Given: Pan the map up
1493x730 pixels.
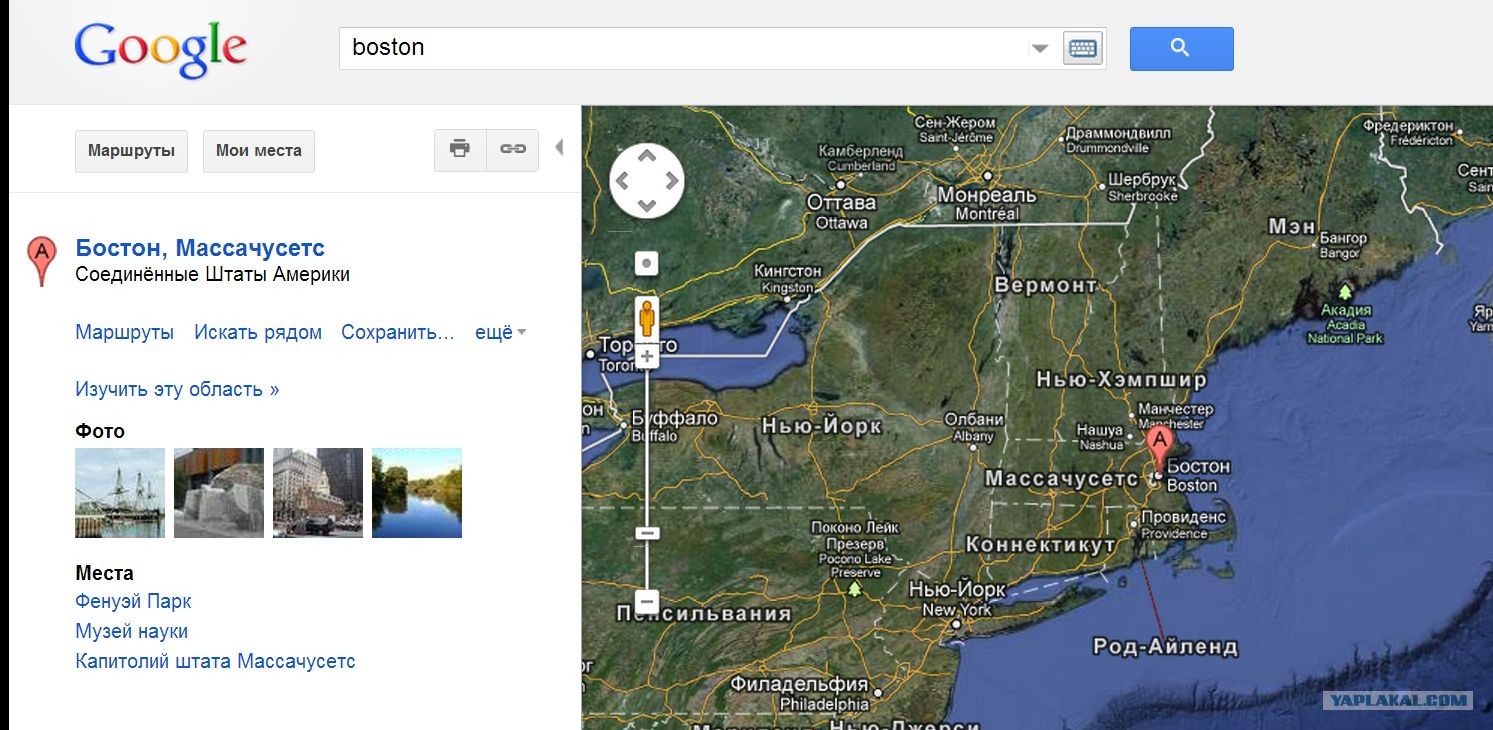Looking at the screenshot, I should tap(647, 156).
